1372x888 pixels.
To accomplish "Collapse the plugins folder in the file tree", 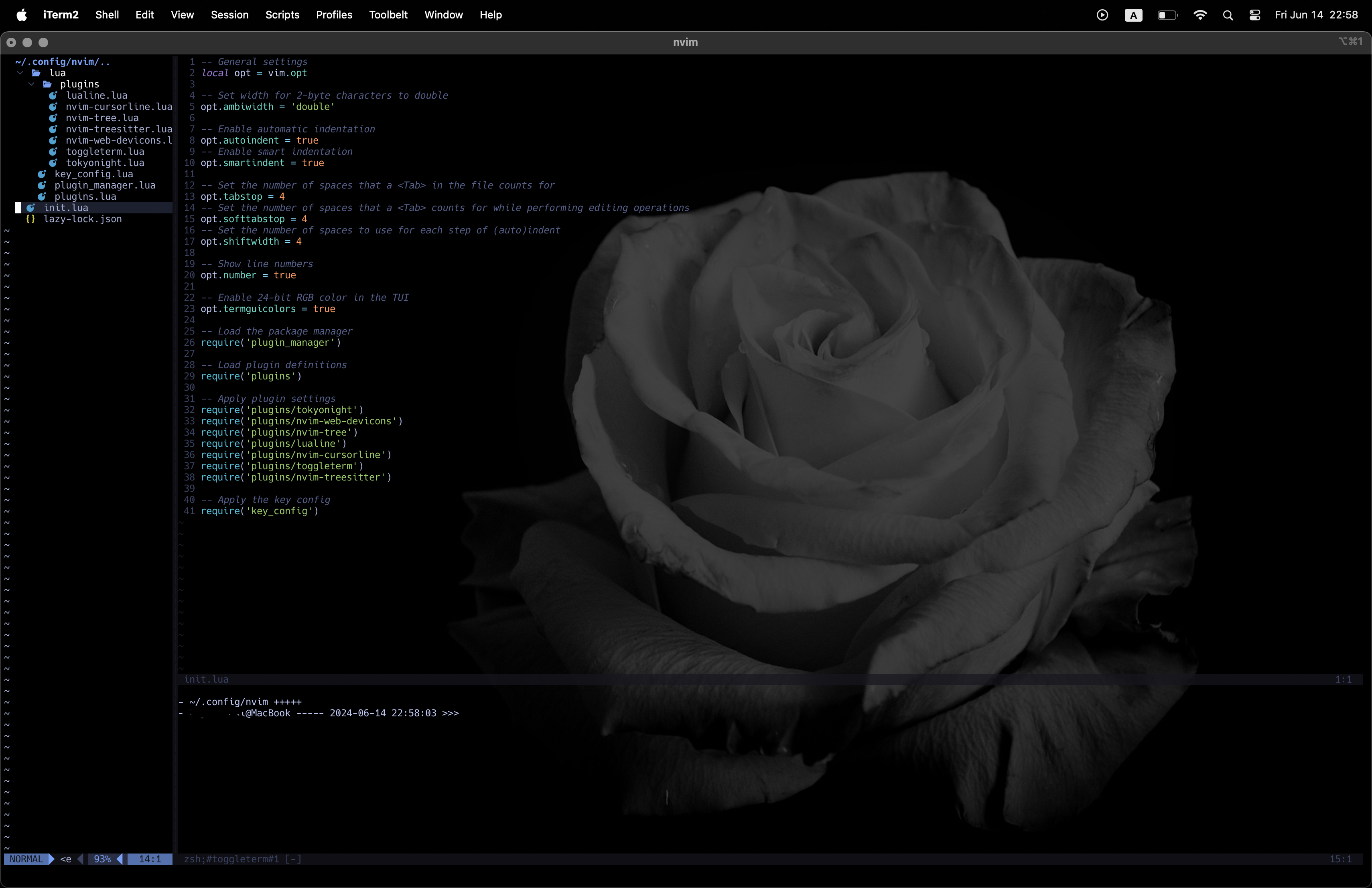I will point(32,84).
